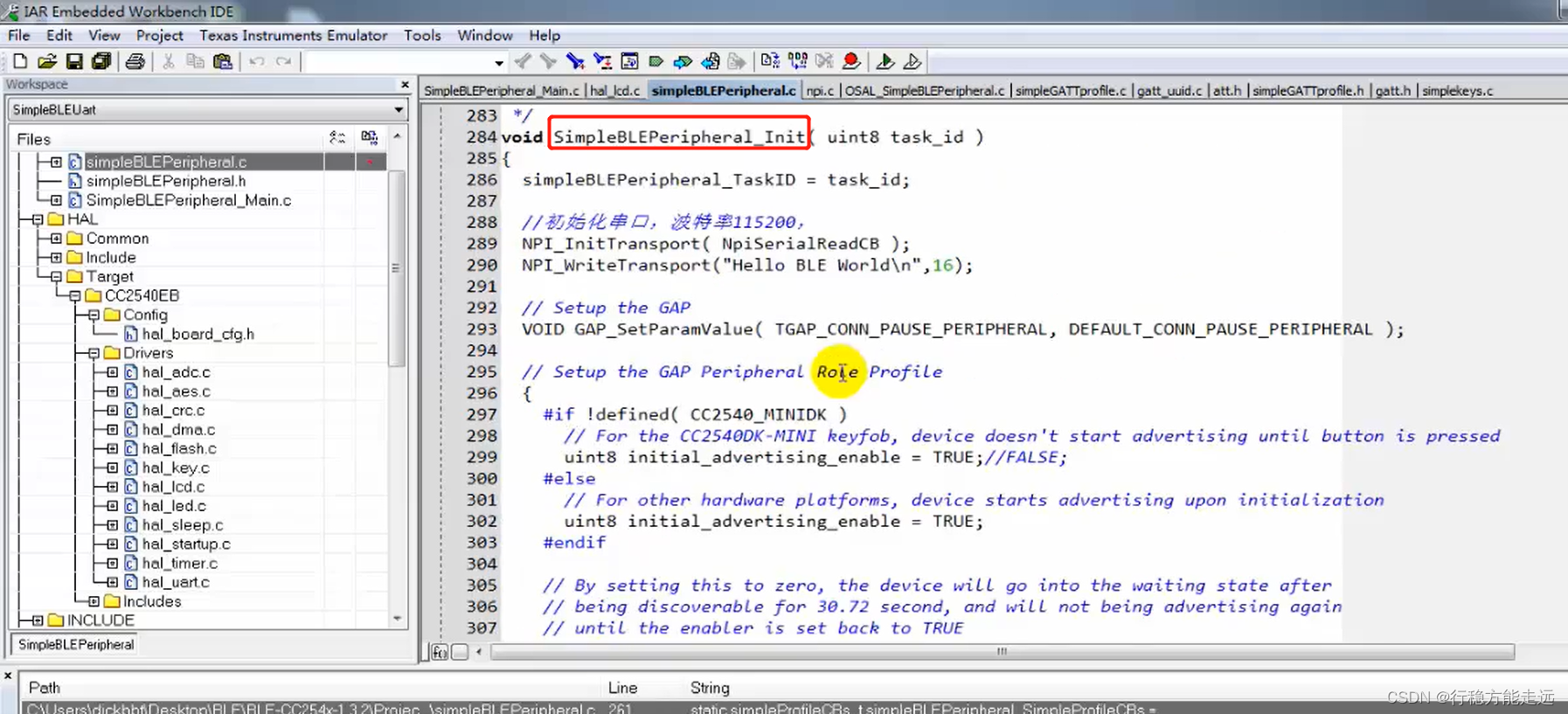Expand the INCLUDE top-level folder
The image size is (1568, 714).
click(38, 620)
